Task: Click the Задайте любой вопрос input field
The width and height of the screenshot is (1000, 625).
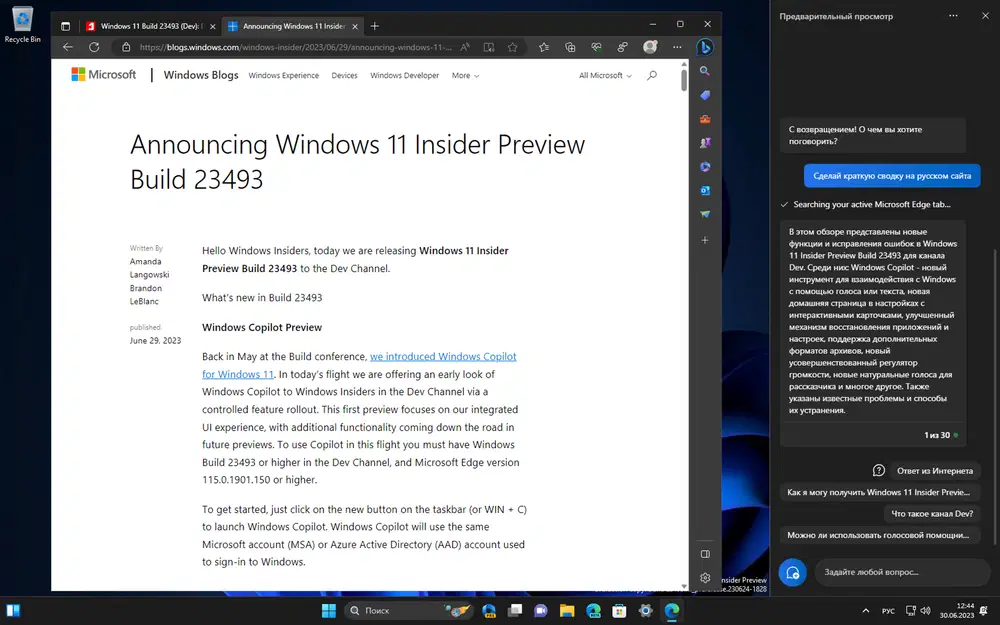Action: pos(902,572)
